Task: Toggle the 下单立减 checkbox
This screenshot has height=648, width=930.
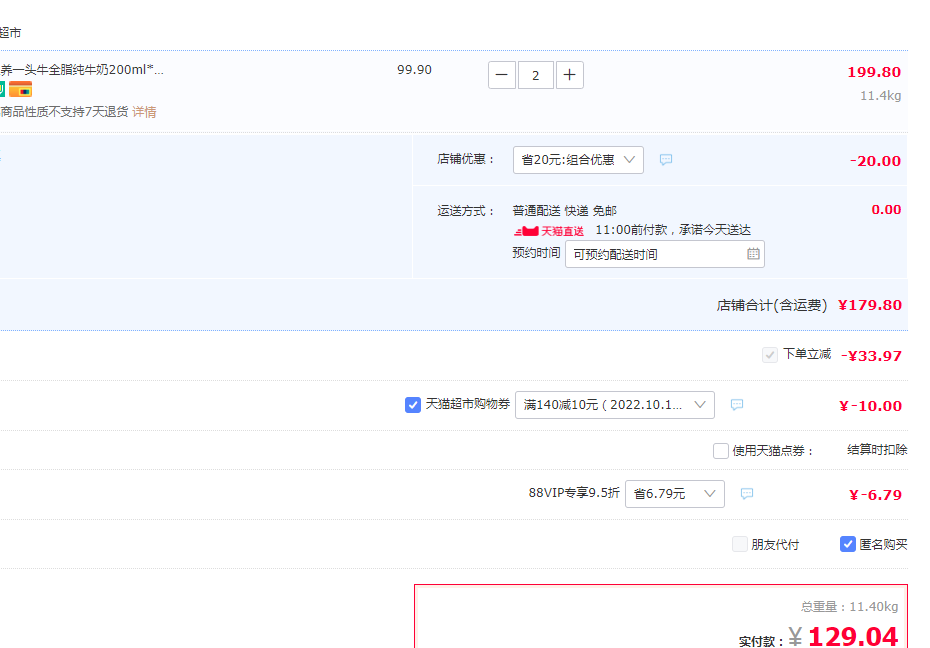Action: point(770,355)
